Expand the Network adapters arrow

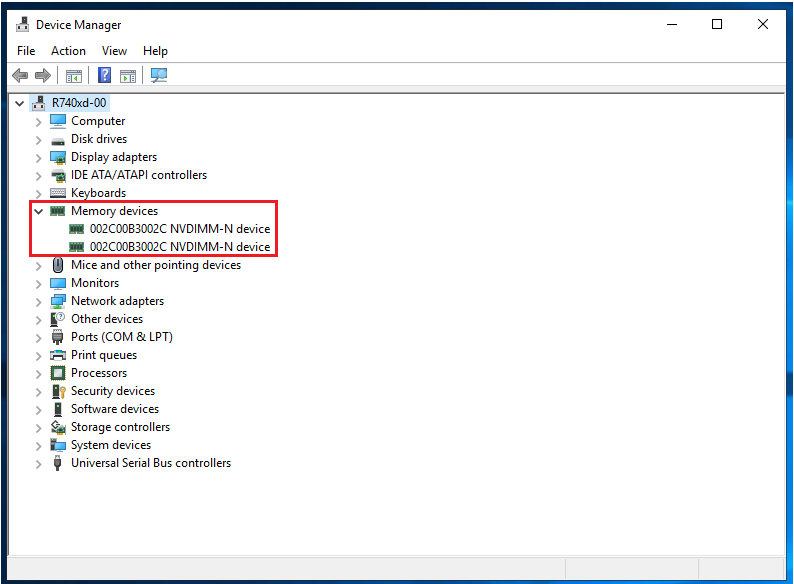point(38,302)
